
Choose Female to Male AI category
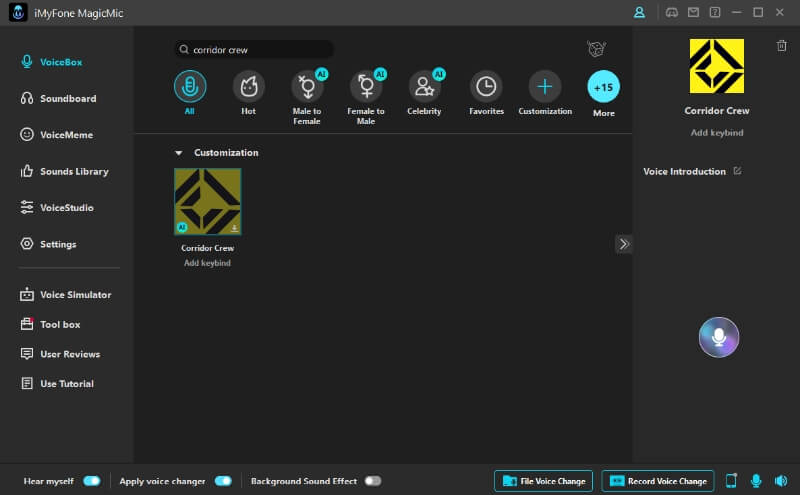click(366, 86)
